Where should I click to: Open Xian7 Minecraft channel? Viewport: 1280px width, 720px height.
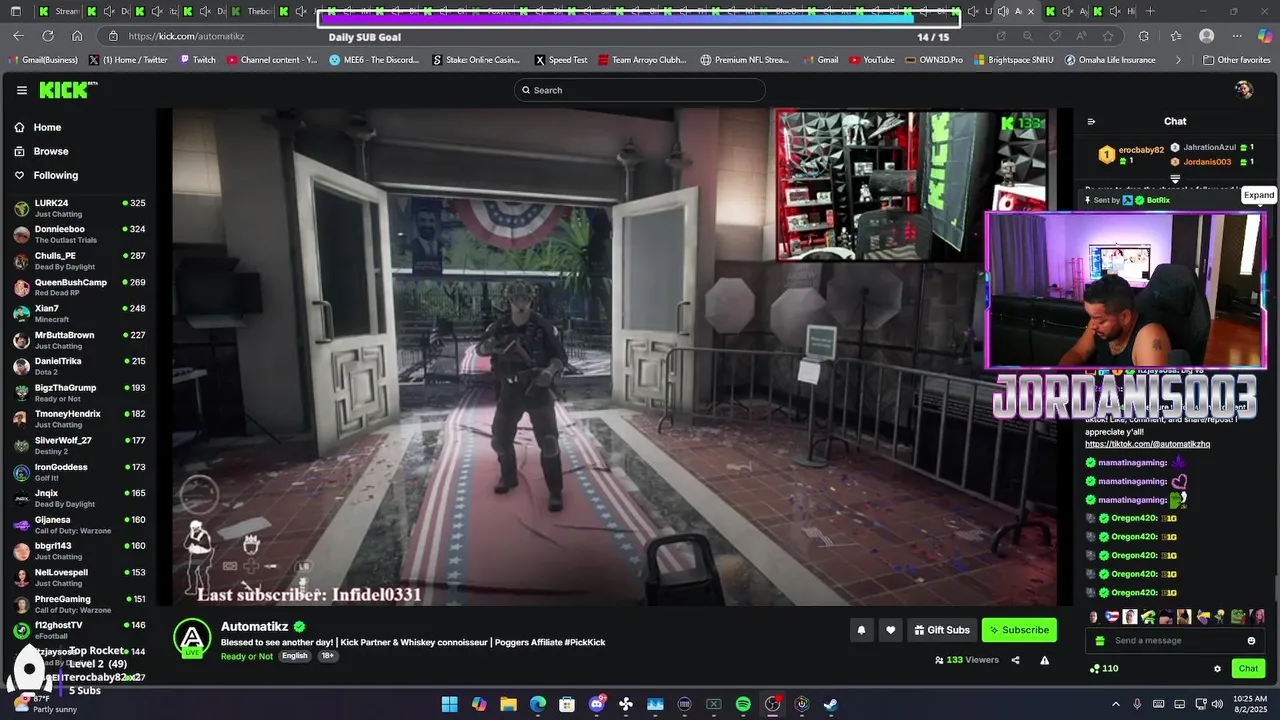(x=79, y=313)
